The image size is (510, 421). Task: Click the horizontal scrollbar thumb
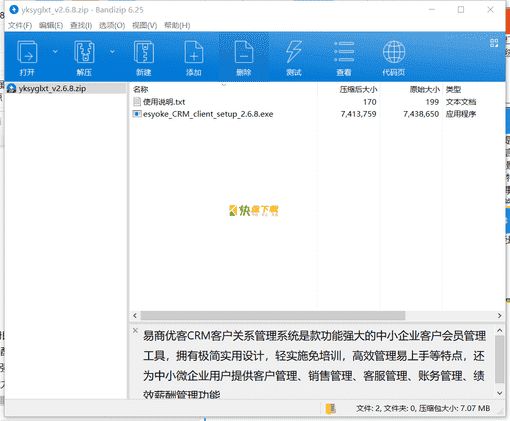(x=273, y=315)
